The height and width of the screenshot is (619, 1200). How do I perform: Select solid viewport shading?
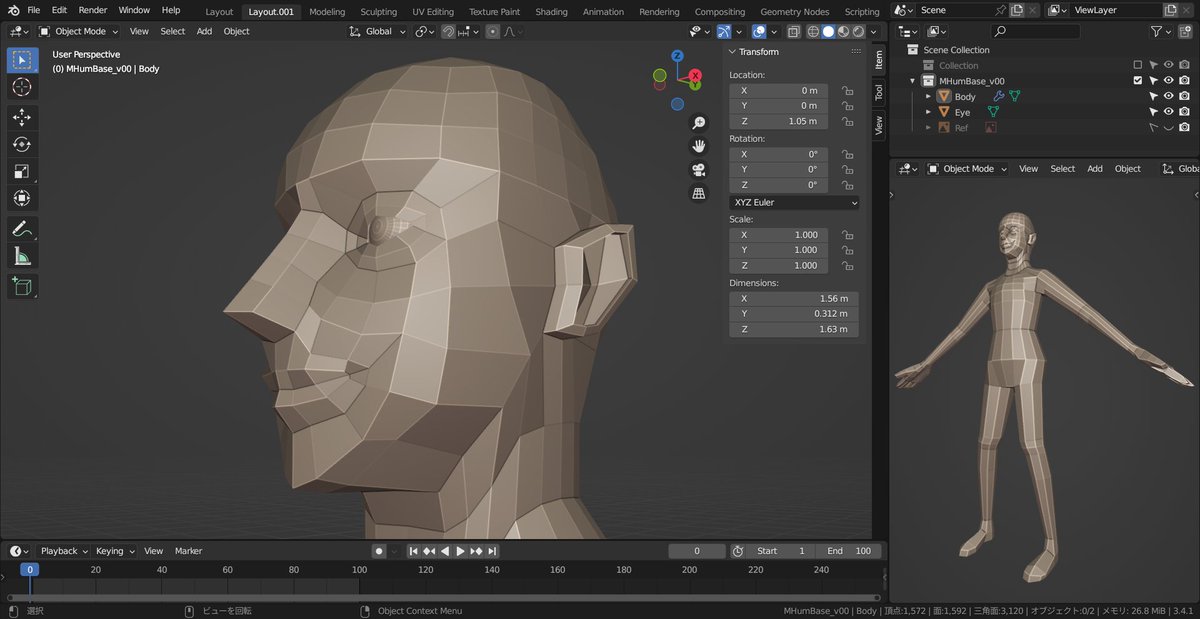coord(828,31)
